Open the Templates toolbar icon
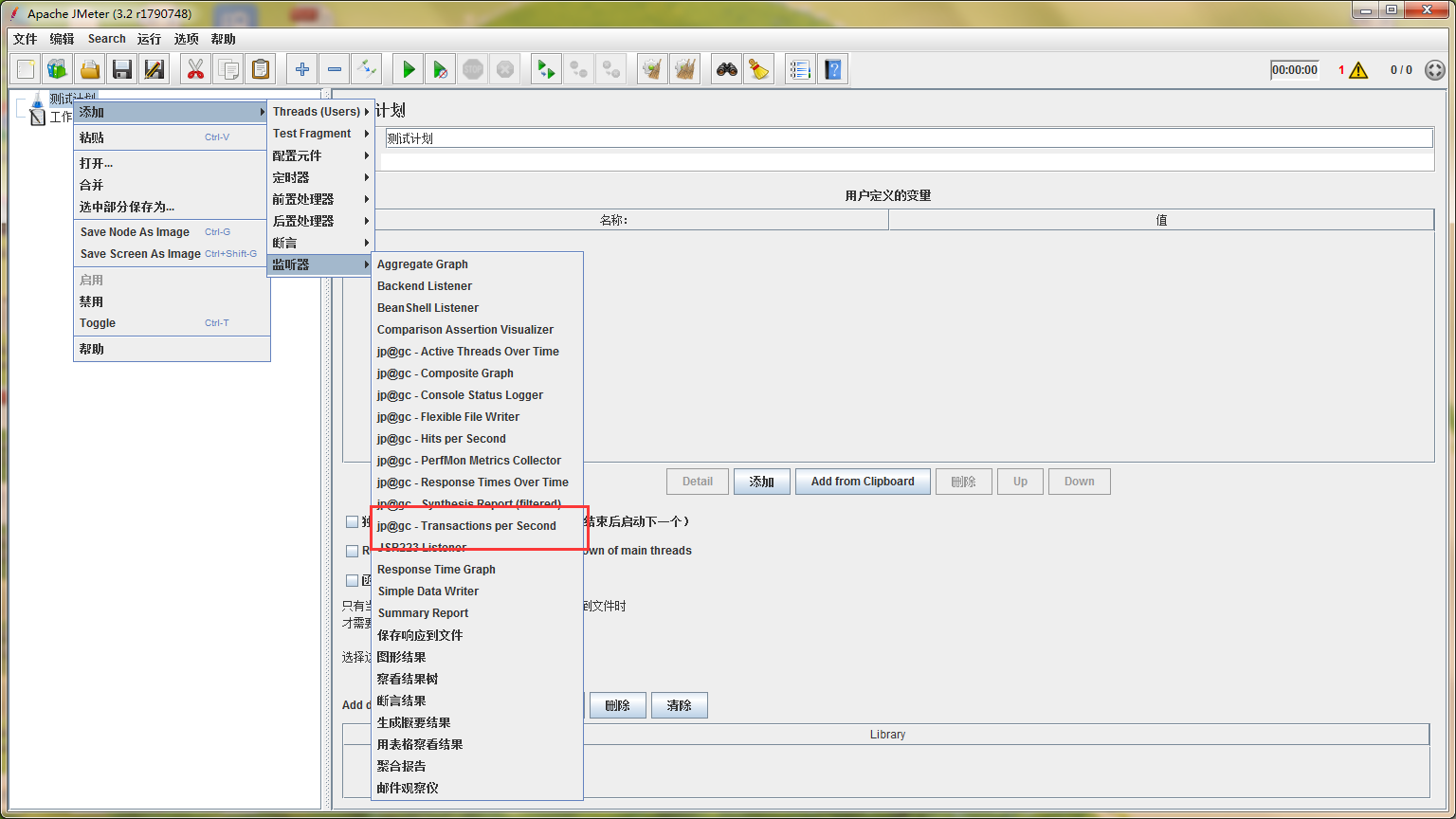This screenshot has width=1456, height=819. click(x=58, y=69)
